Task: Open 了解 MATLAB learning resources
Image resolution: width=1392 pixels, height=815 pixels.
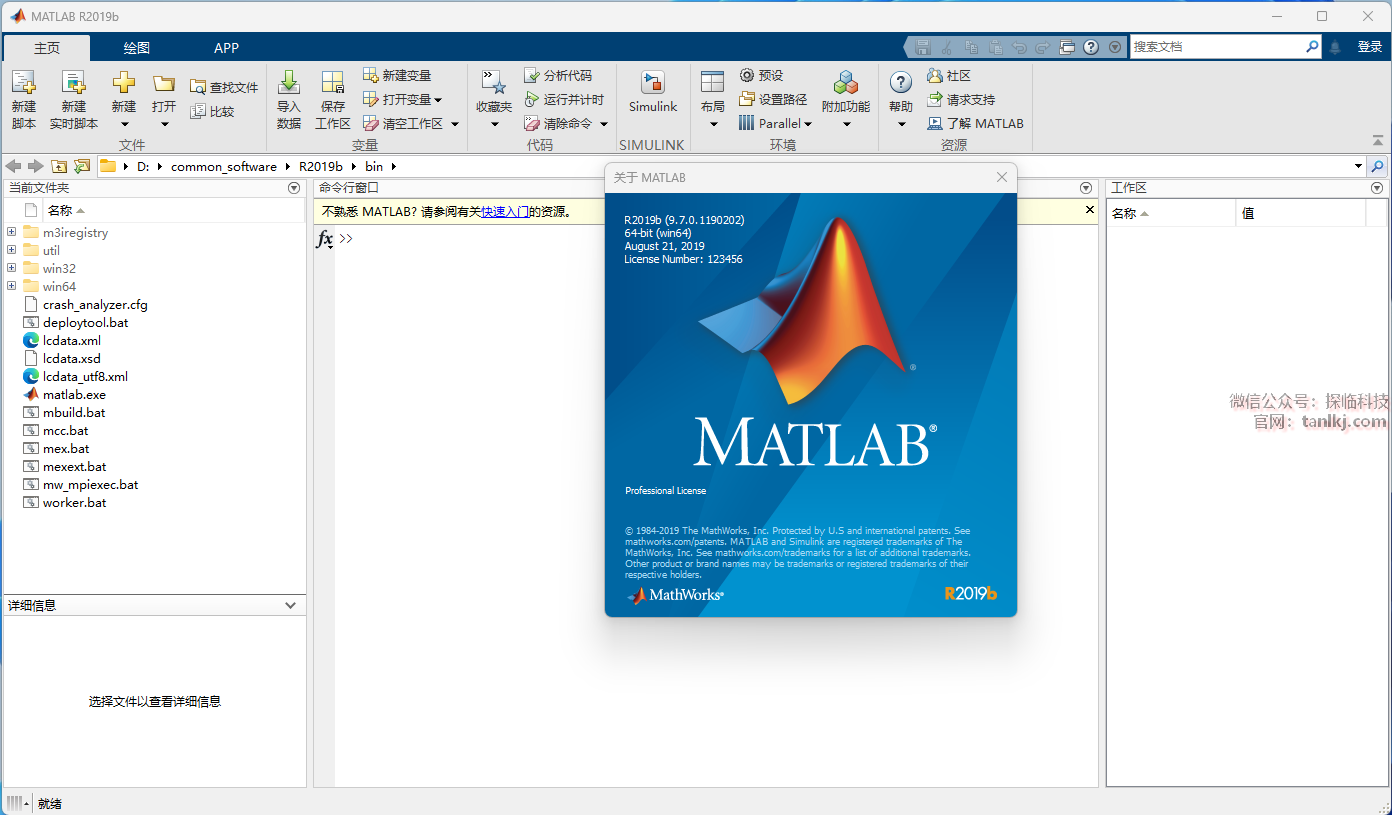Action: 975,123
